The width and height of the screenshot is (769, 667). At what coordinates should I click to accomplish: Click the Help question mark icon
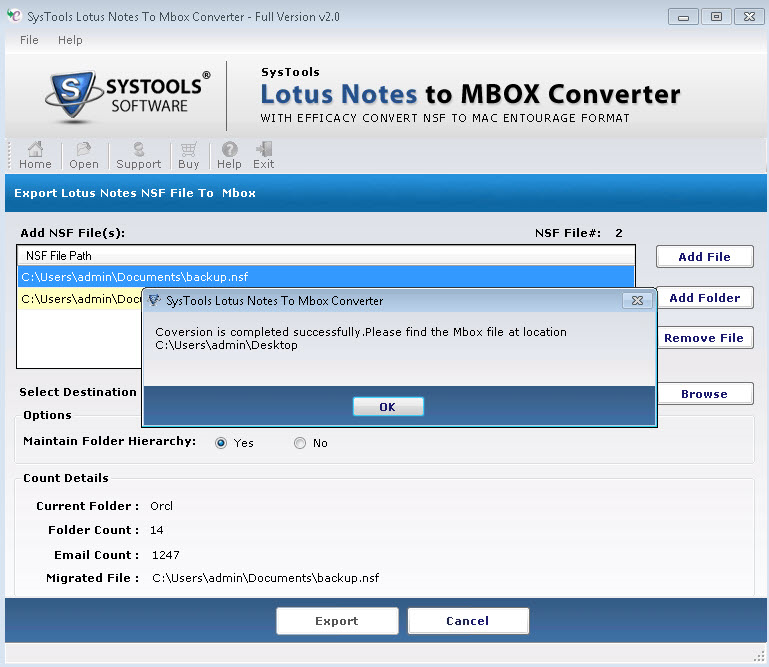(229, 155)
